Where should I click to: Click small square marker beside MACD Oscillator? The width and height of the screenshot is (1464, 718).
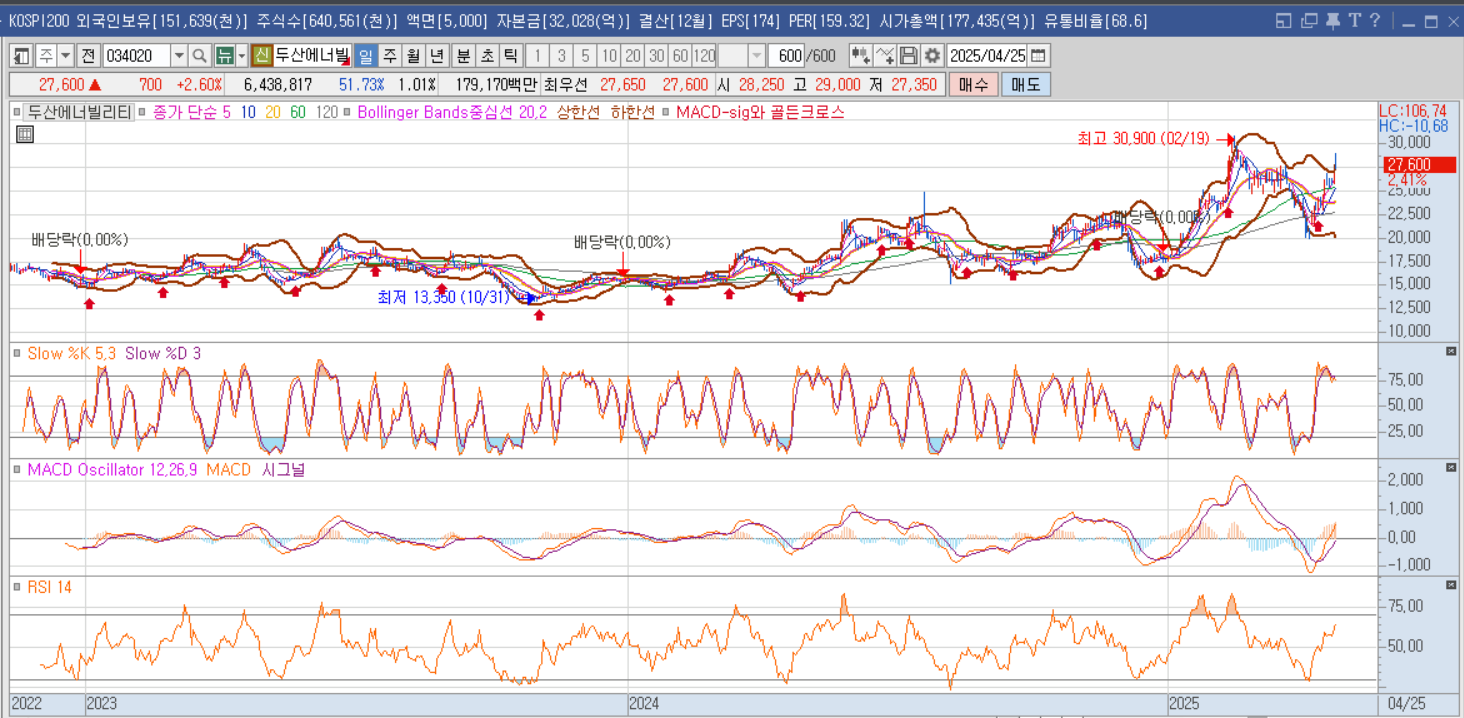point(18,470)
